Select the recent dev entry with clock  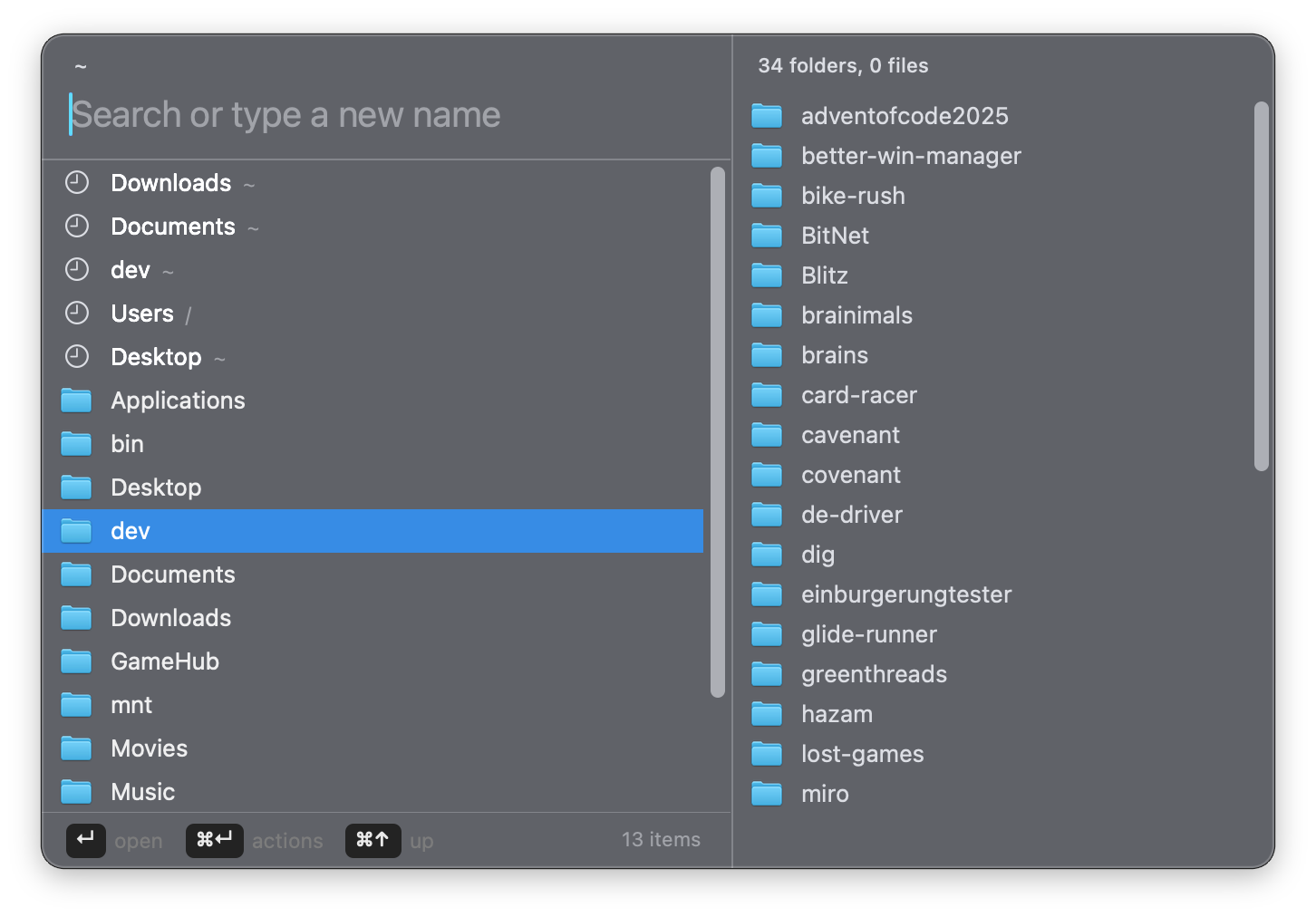[x=373, y=270]
